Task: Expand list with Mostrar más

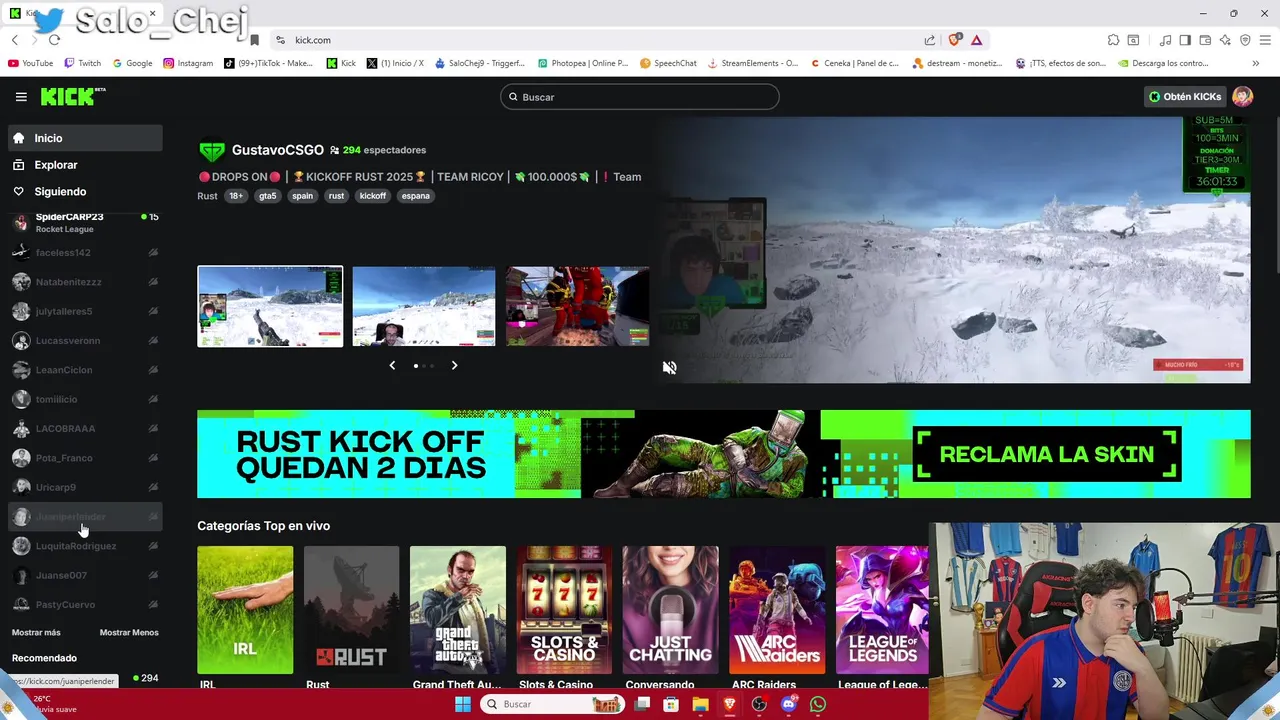Action: [x=36, y=632]
